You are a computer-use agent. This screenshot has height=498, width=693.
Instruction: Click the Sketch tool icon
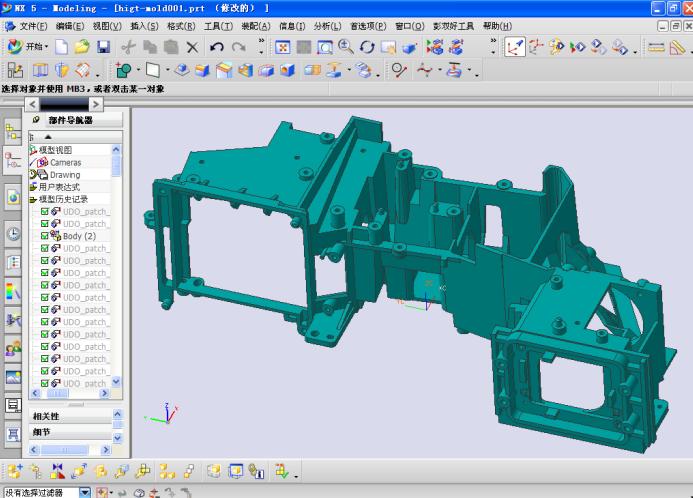[15, 70]
